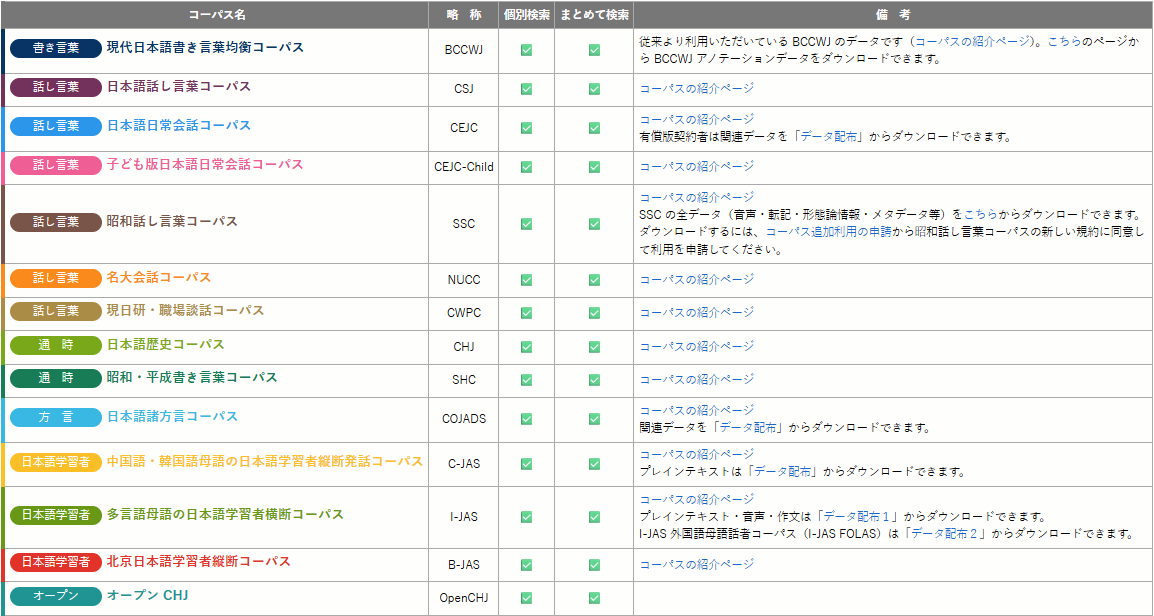Screen dimensions: 1154x616
Task: Toggle the まとめて検索 checkbox for CSJ
Action: click(x=594, y=89)
